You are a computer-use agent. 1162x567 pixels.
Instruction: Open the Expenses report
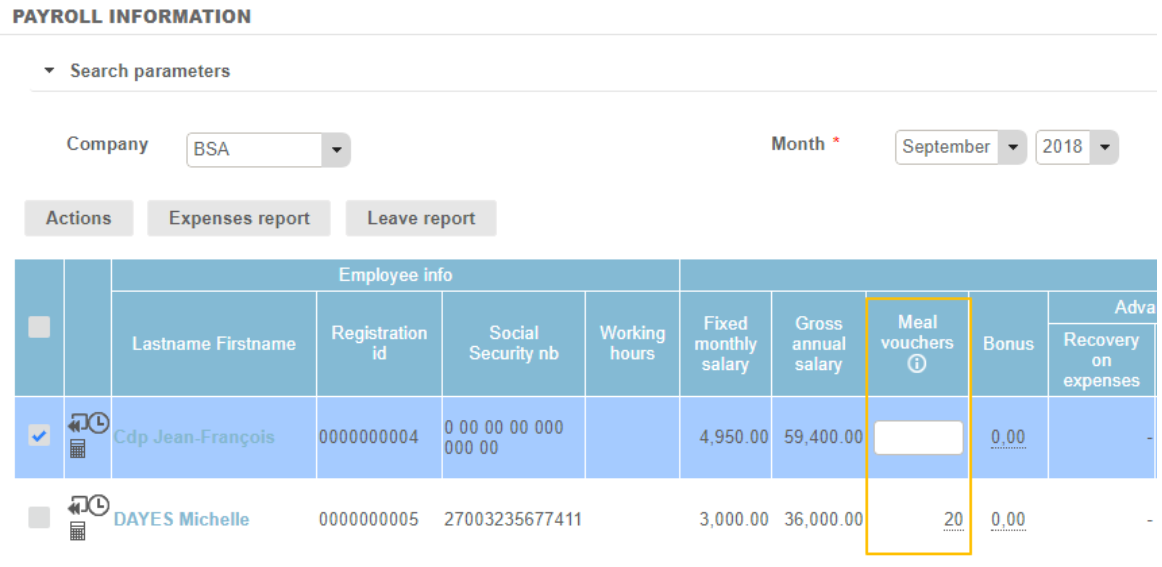(239, 218)
